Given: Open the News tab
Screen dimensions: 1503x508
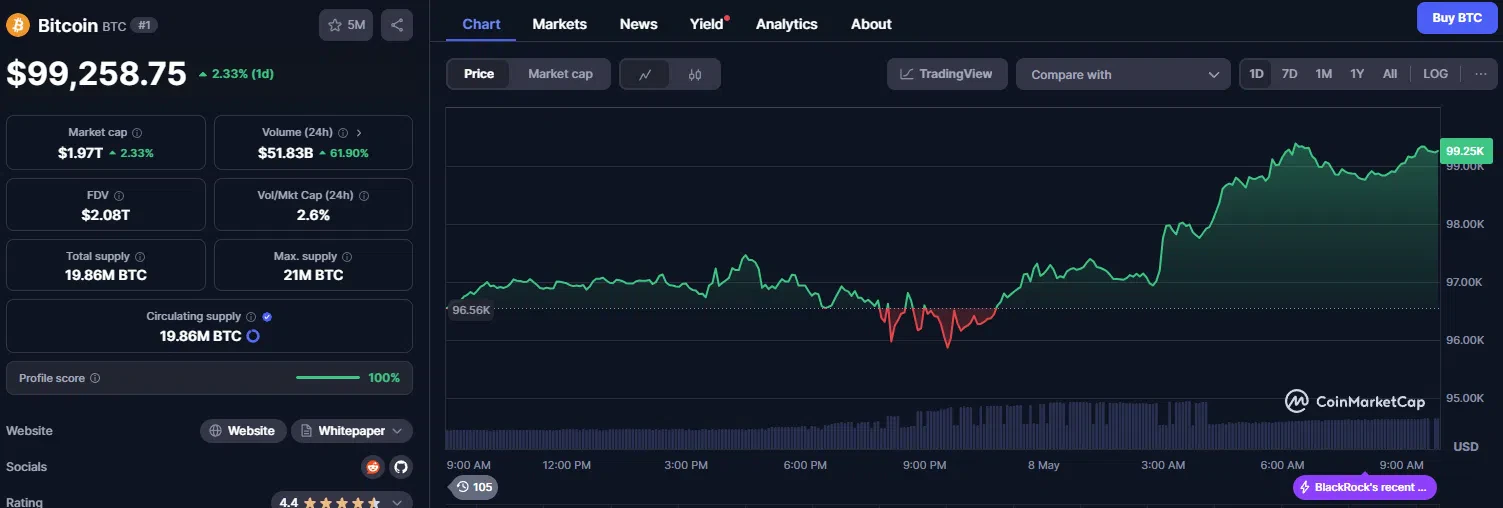Looking at the screenshot, I should (x=639, y=24).
